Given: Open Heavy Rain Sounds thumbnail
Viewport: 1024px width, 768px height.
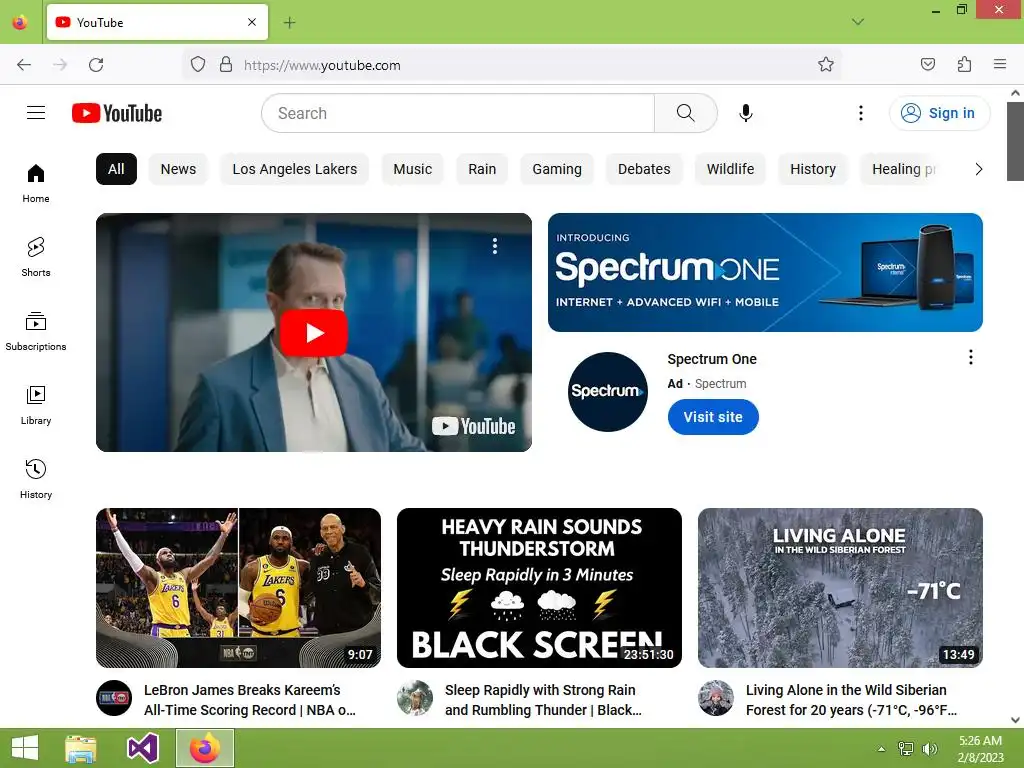Looking at the screenshot, I should tap(539, 588).
